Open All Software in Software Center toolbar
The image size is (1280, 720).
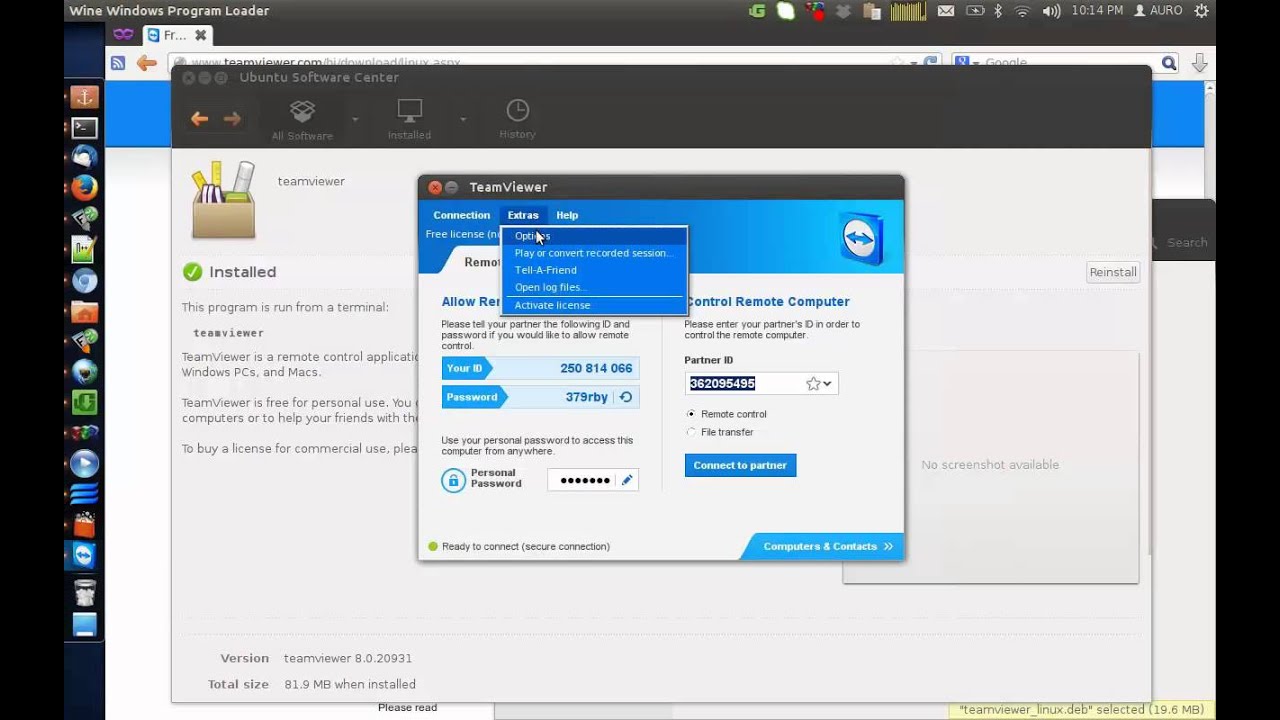tap(302, 119)
